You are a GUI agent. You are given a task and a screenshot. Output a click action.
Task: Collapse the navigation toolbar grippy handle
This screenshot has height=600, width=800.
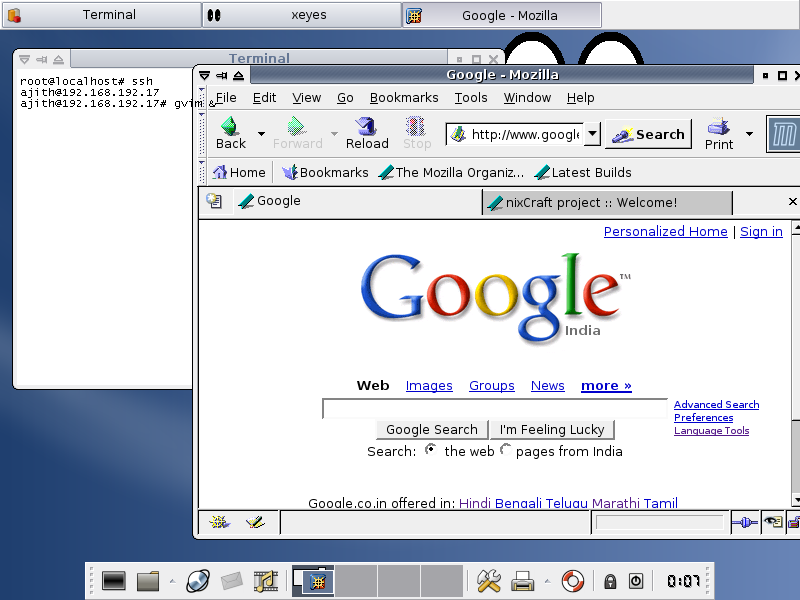(202, 134)
